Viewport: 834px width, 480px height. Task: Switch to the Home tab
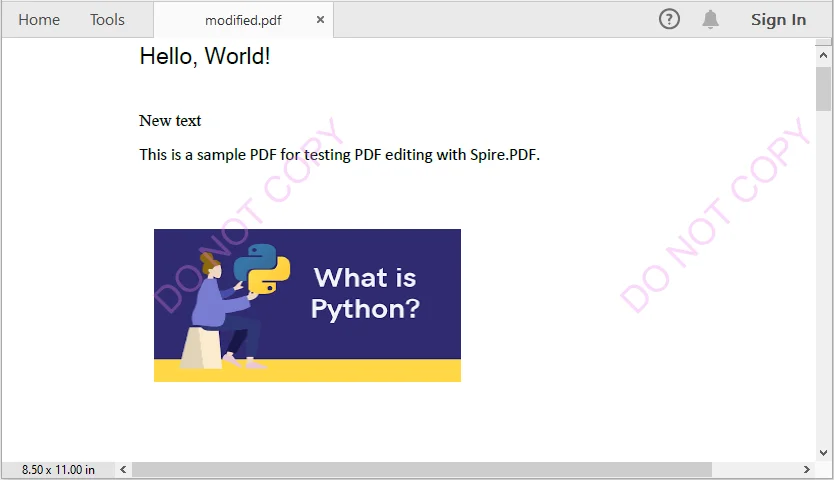click(39, 20)
